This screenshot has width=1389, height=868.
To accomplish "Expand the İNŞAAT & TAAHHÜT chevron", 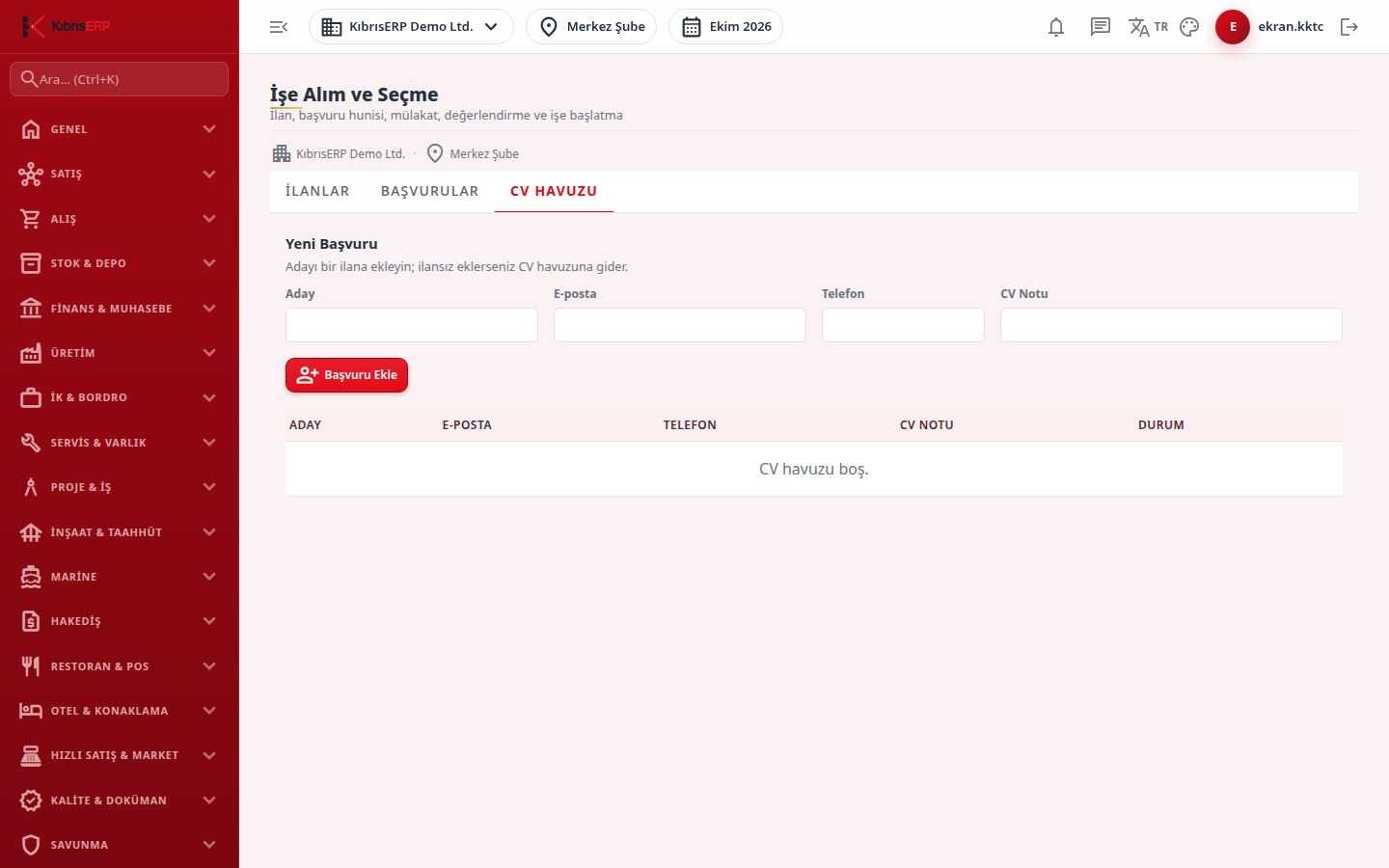I will (x=209, y=532).
